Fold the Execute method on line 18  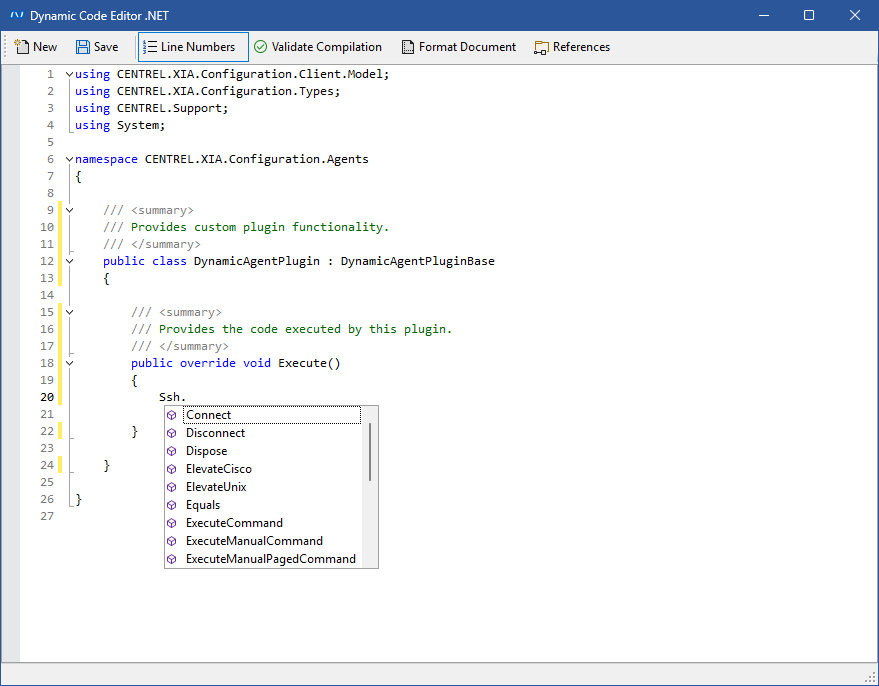point(69,363)
